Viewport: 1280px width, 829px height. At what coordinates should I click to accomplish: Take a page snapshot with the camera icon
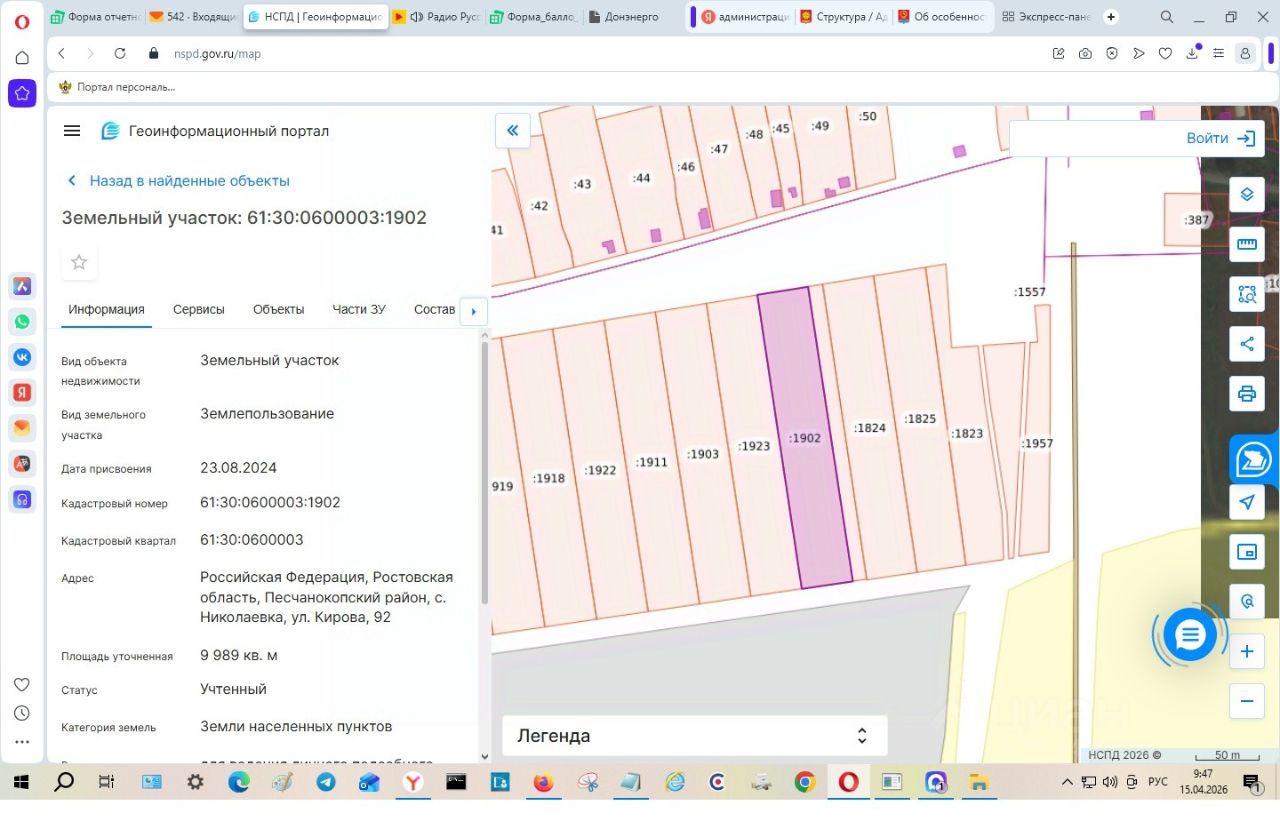point(1085,54)
